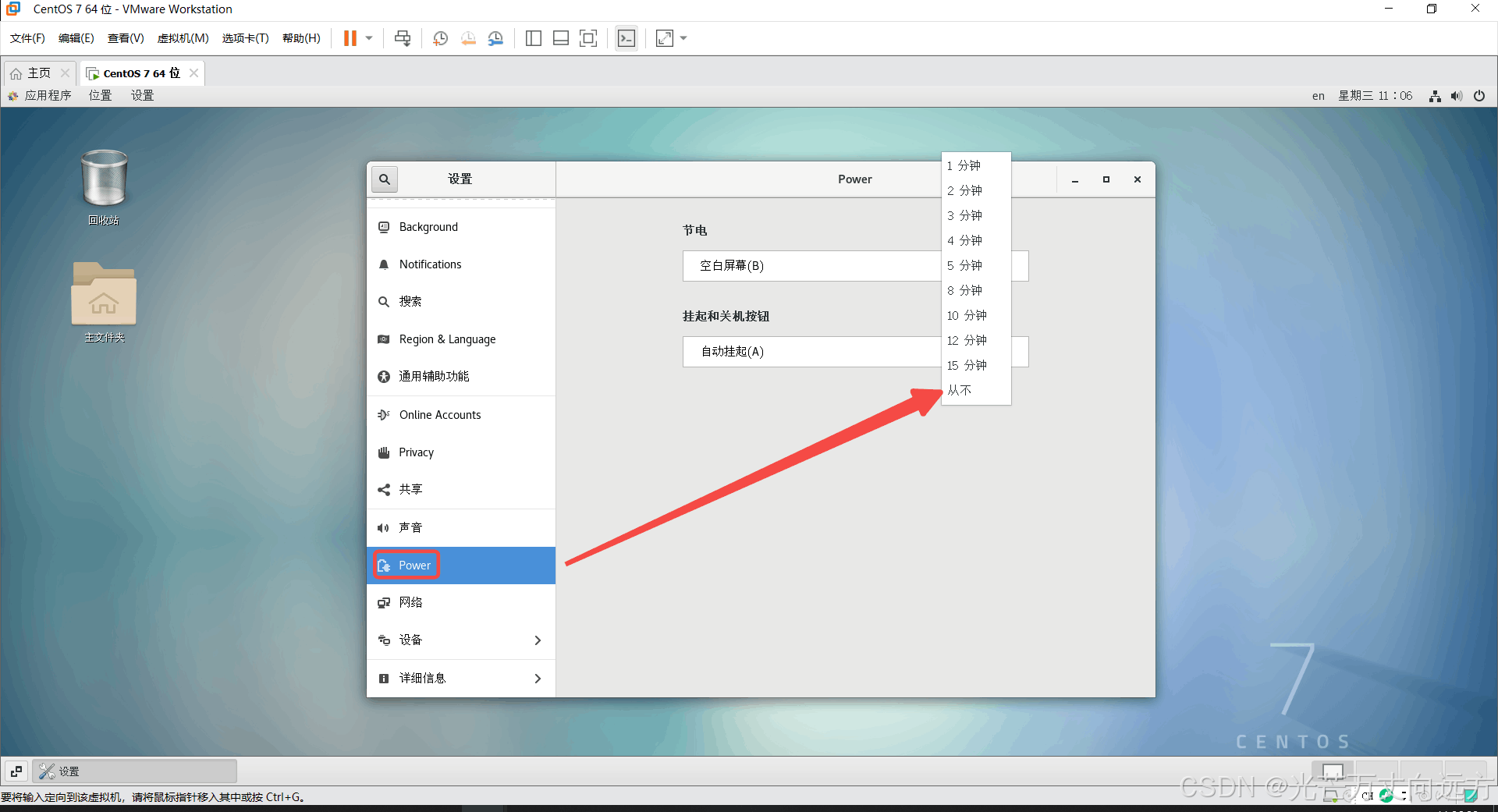
Task: Choose 5 分钟 from dropdown list
Action: pos(976,265)
